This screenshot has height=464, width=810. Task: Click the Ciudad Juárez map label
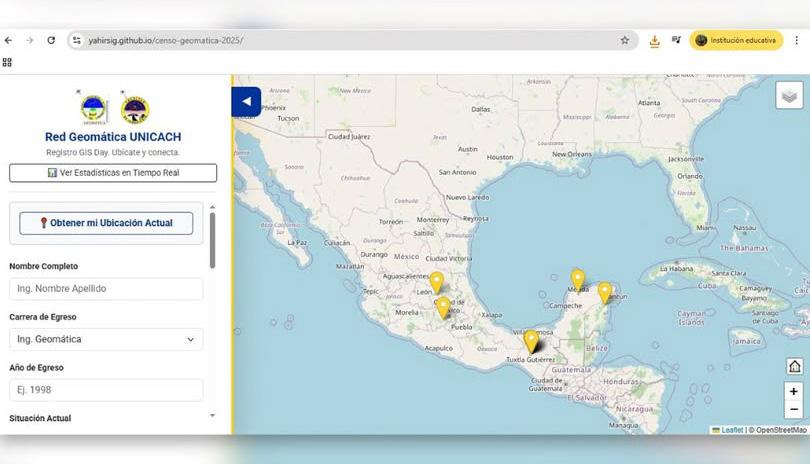click(349, 137)
